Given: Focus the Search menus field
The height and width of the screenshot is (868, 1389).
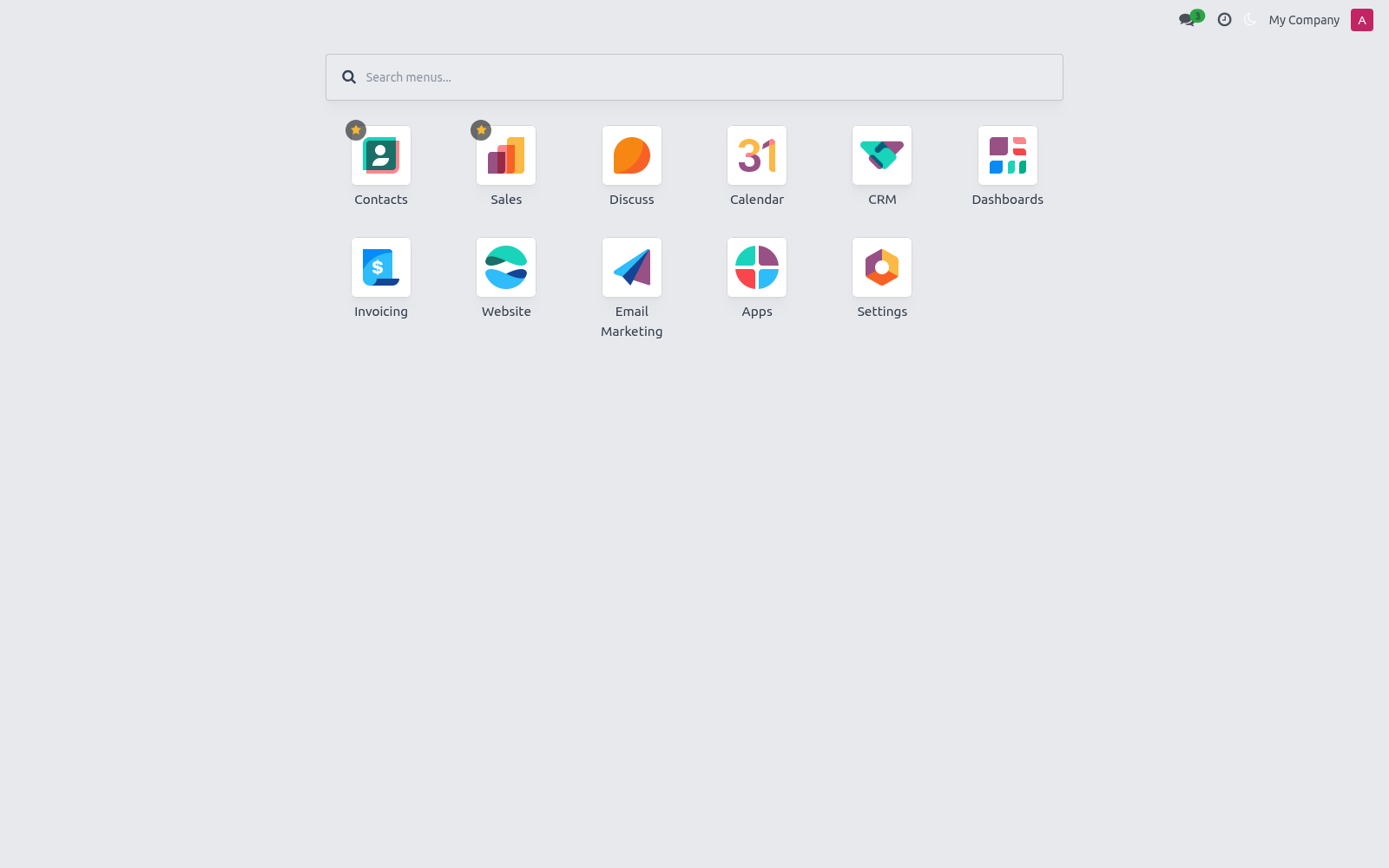Looking at the screenshot, I should pyautogui.click(x=694, y=77).
